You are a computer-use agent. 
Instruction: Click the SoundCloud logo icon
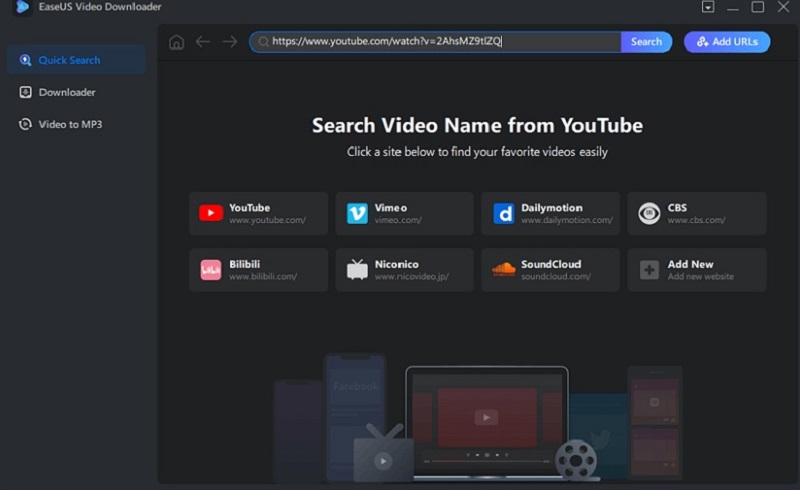[504, 269]
